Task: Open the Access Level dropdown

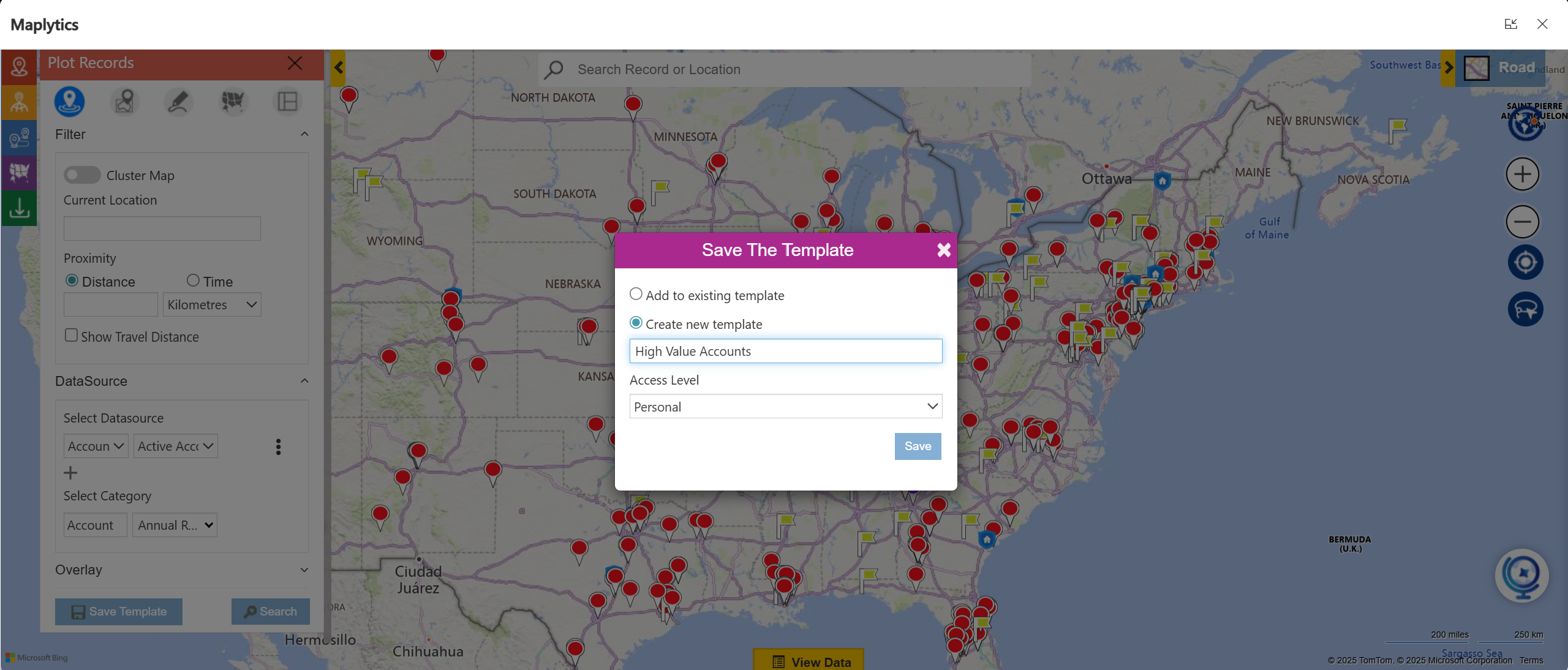Action: [x=786, y=407]
